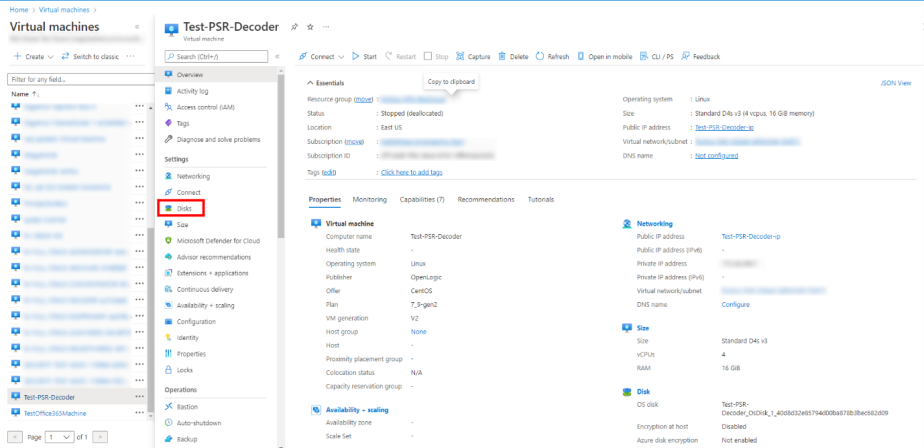Sort list by Name column

[x=25, y=94]
